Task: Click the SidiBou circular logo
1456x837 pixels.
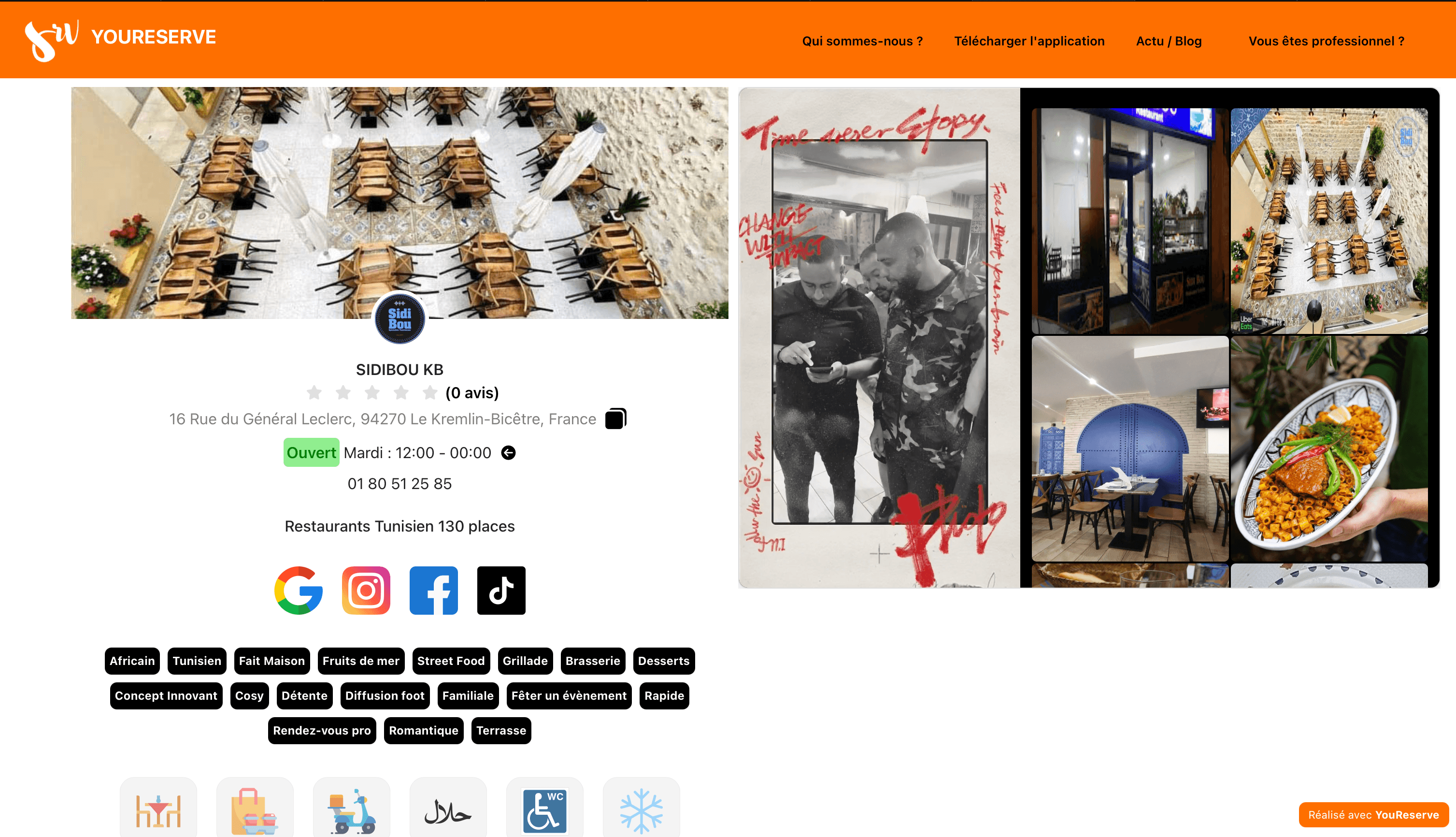Action: pyautogui.click(x=400, y=318)
